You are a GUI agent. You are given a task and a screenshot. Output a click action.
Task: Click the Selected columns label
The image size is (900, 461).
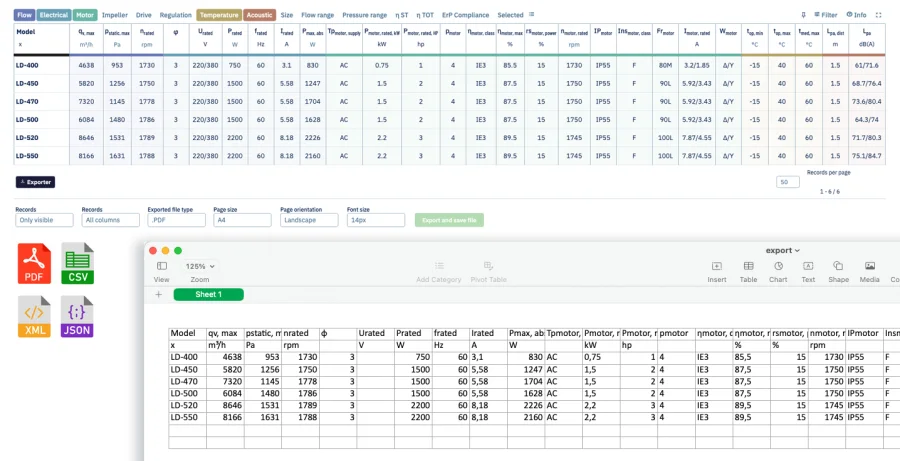pyautogui.click(x=510, y=15)
